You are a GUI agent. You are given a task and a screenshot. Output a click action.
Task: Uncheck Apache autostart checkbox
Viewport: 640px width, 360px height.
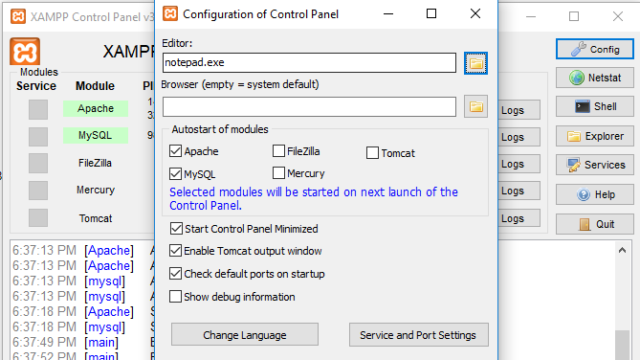tap(176, 151)
